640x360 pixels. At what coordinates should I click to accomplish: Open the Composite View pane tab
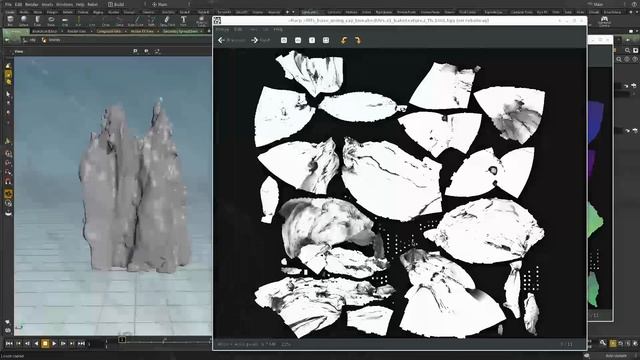point(109,31)
